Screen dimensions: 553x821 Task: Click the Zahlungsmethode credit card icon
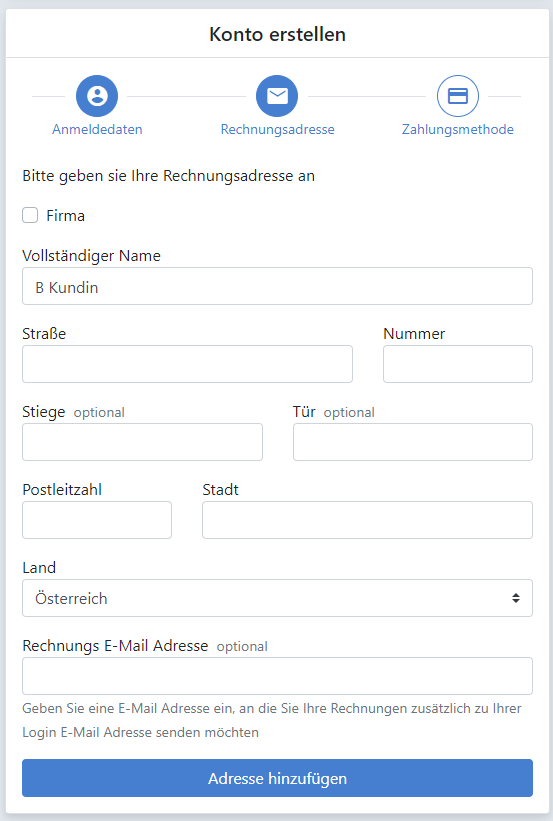[458, 96]
